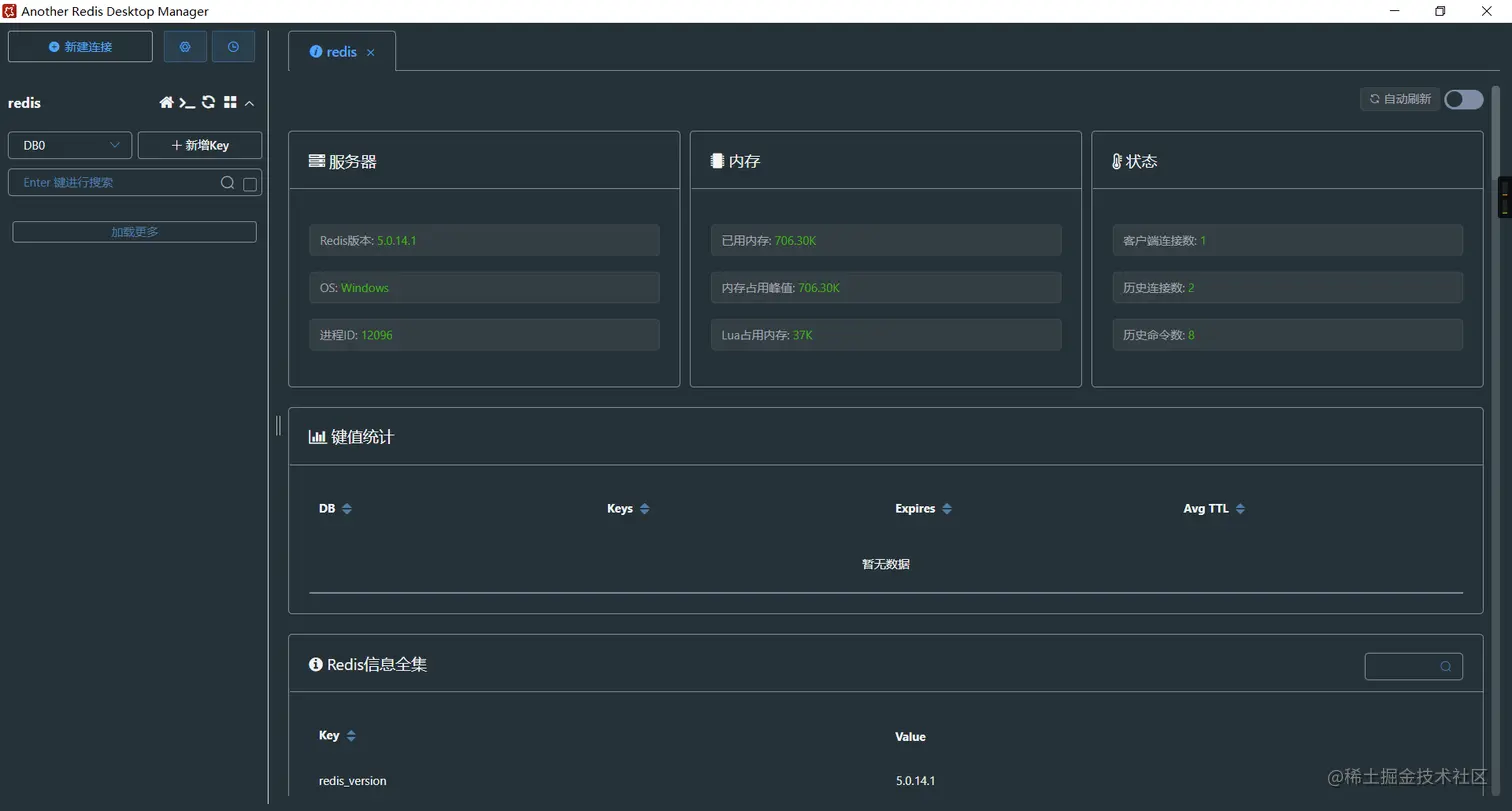Image resolution: width=1512 pixels, height=811 pixels.
Task: Close the redis tab
Action: [371, 53]
